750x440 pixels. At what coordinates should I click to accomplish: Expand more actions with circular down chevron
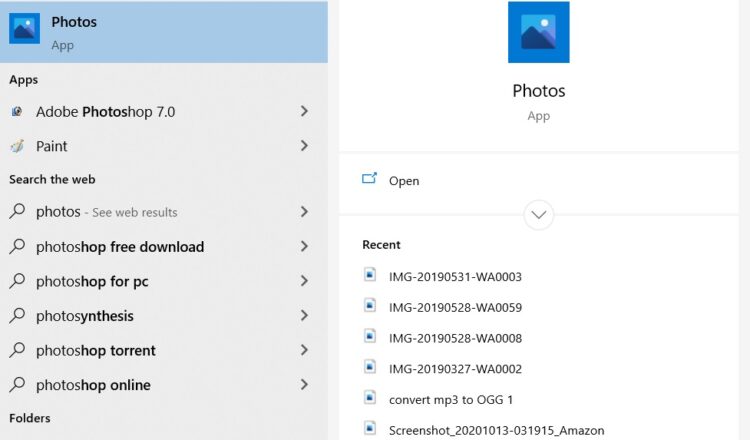(539, 215)
